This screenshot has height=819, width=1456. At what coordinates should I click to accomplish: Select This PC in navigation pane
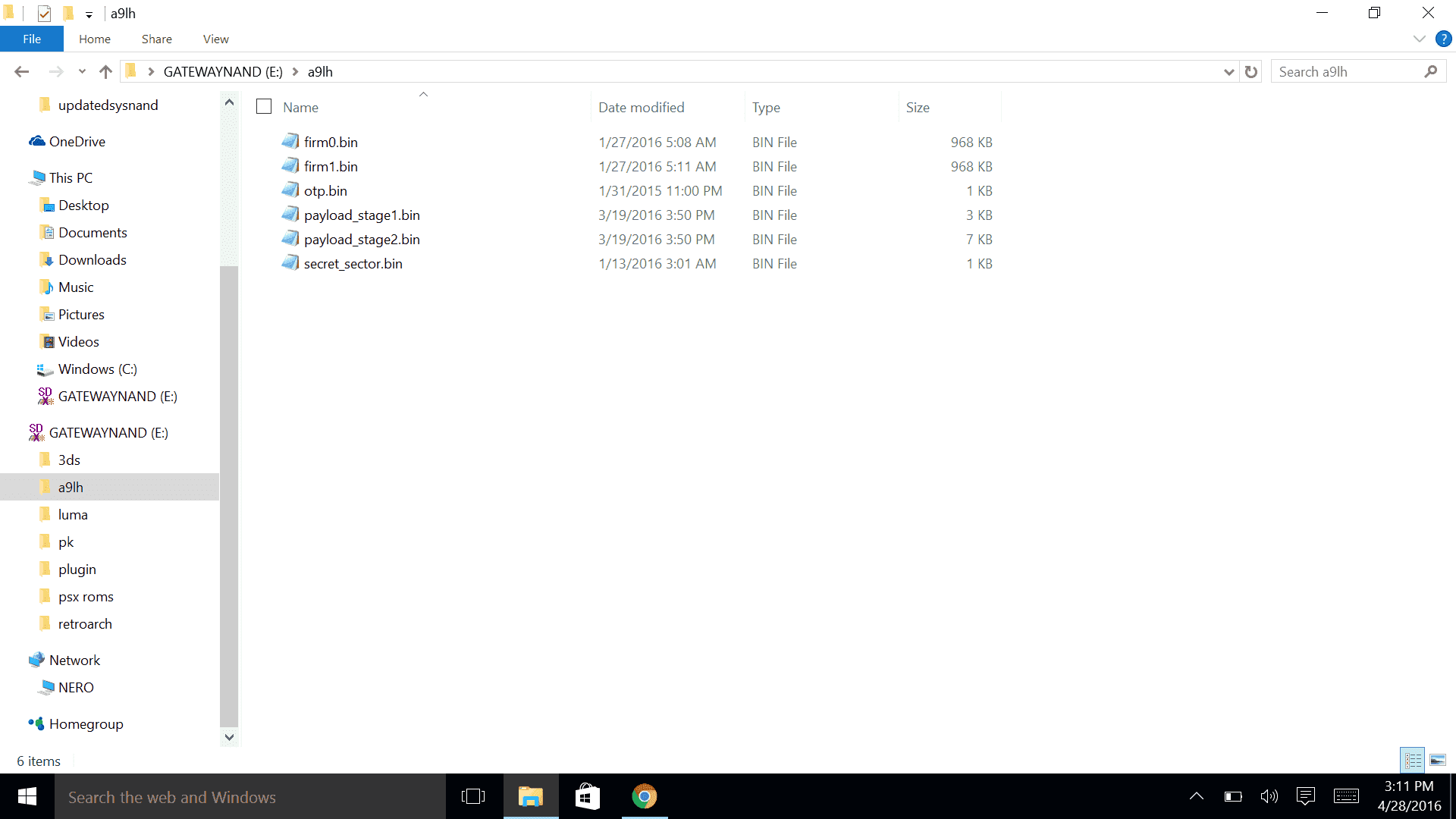tap(71, 177)
